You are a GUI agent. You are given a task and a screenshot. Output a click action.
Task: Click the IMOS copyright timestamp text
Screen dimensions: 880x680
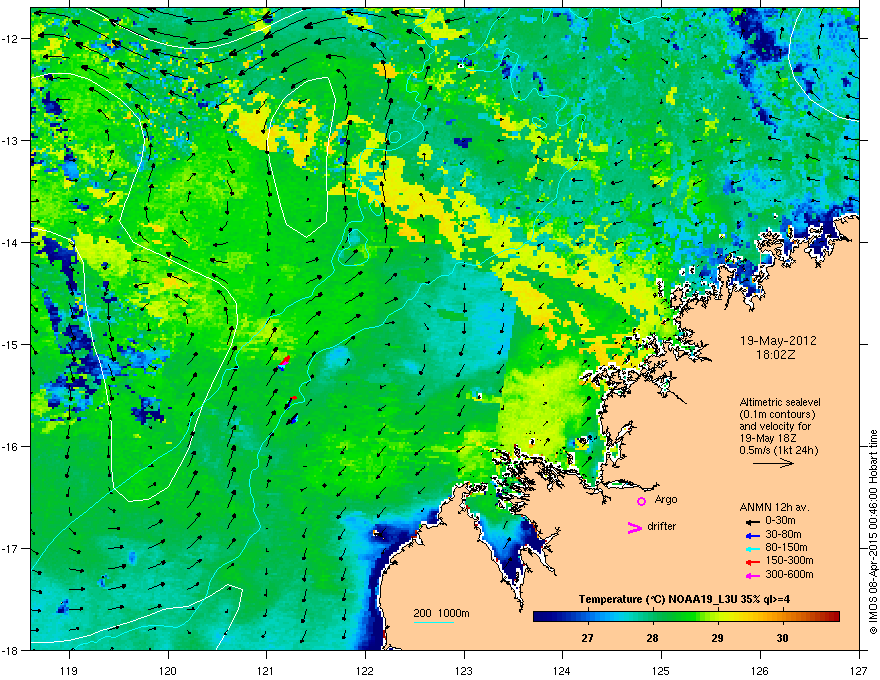coord(873,532)
